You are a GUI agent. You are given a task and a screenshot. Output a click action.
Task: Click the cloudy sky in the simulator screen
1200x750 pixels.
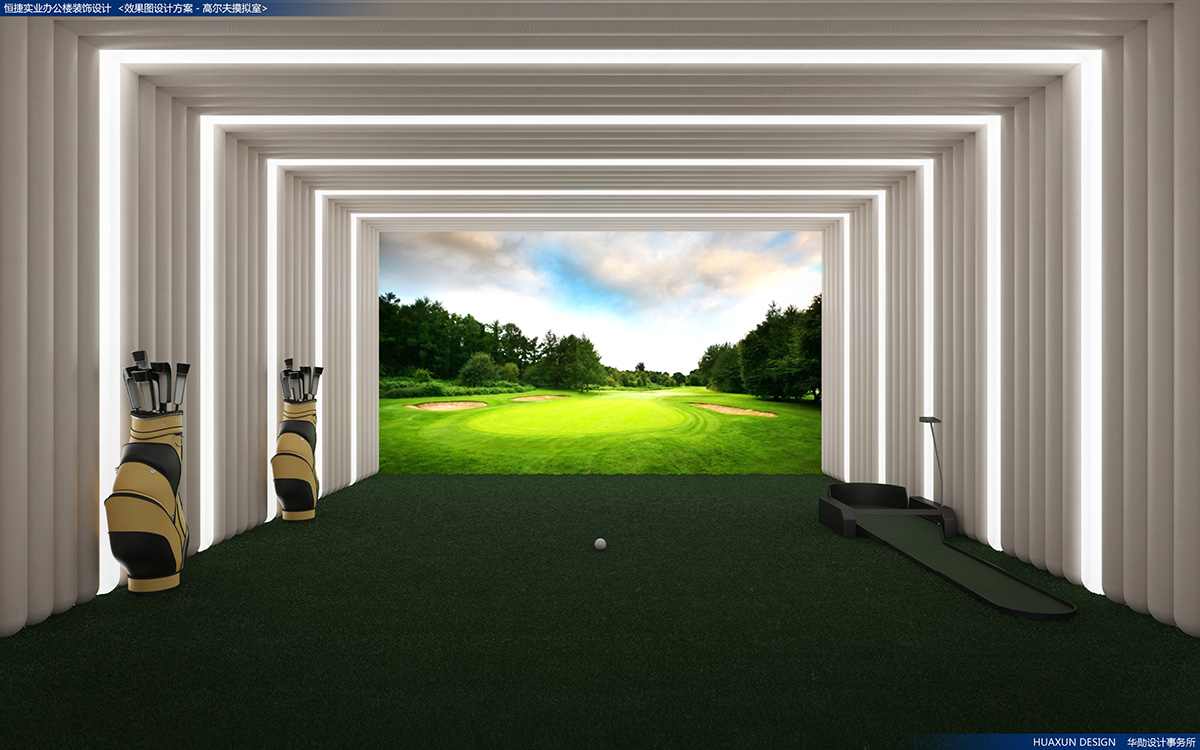pyautogui.click(x=600, y=275)
